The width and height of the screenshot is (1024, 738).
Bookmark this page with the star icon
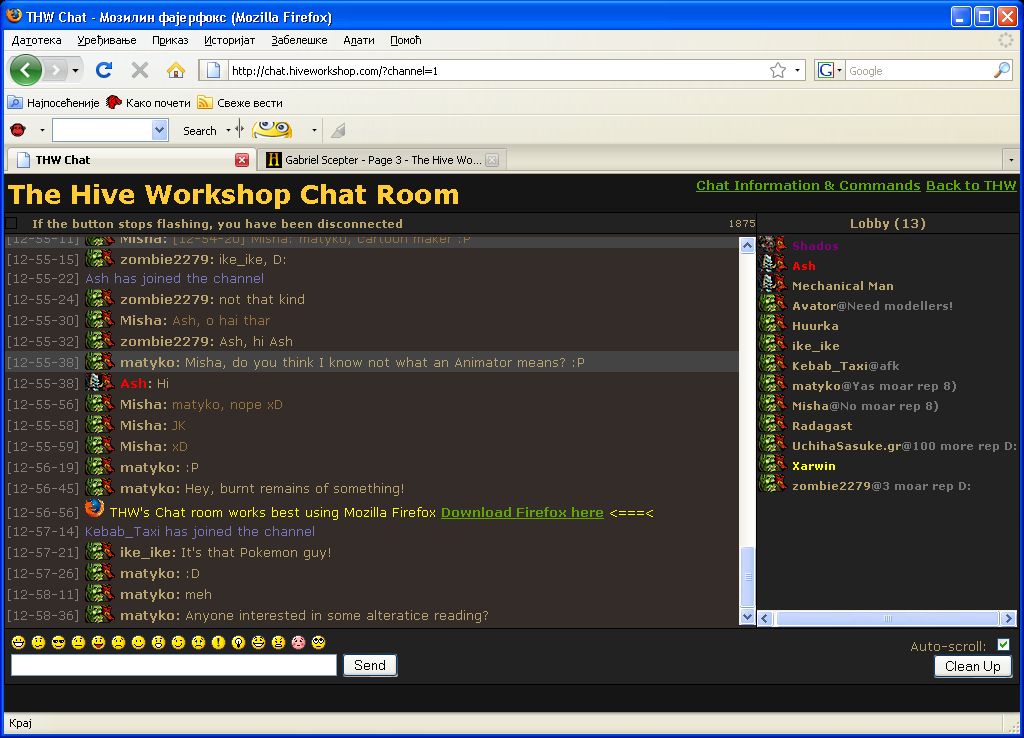pyautogui.click(x=777, y=71)
